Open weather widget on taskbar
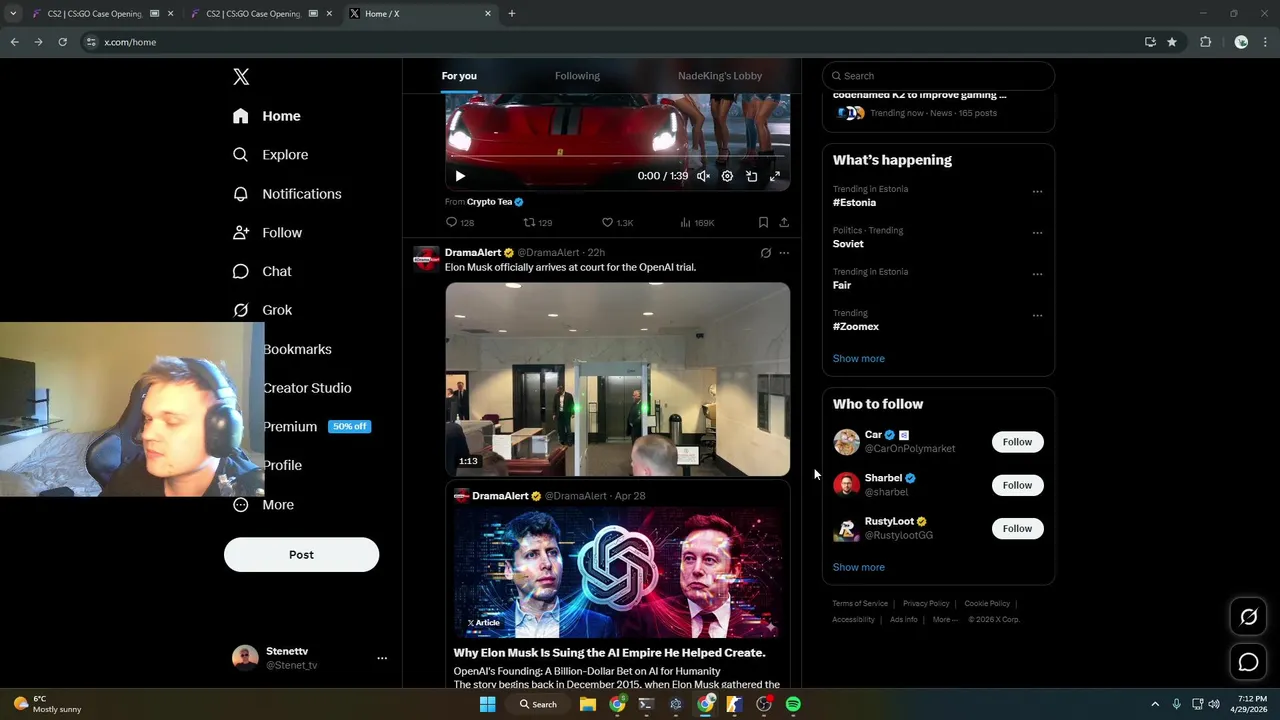The image size is (1280, 720). (x=46, y=704)
